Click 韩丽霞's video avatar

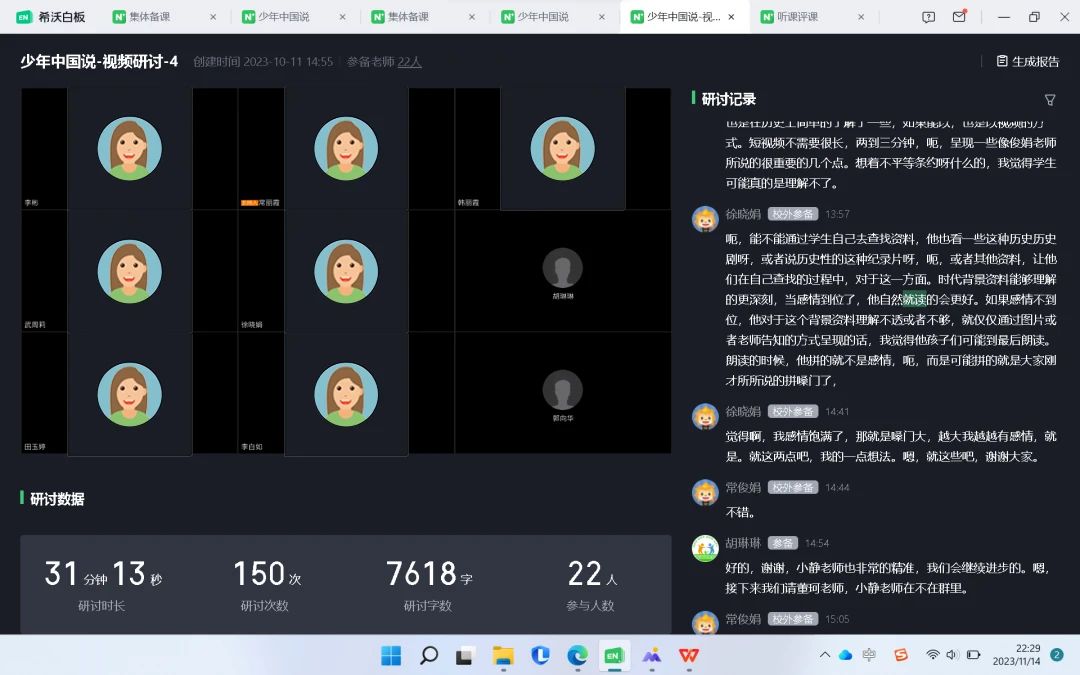562,148
